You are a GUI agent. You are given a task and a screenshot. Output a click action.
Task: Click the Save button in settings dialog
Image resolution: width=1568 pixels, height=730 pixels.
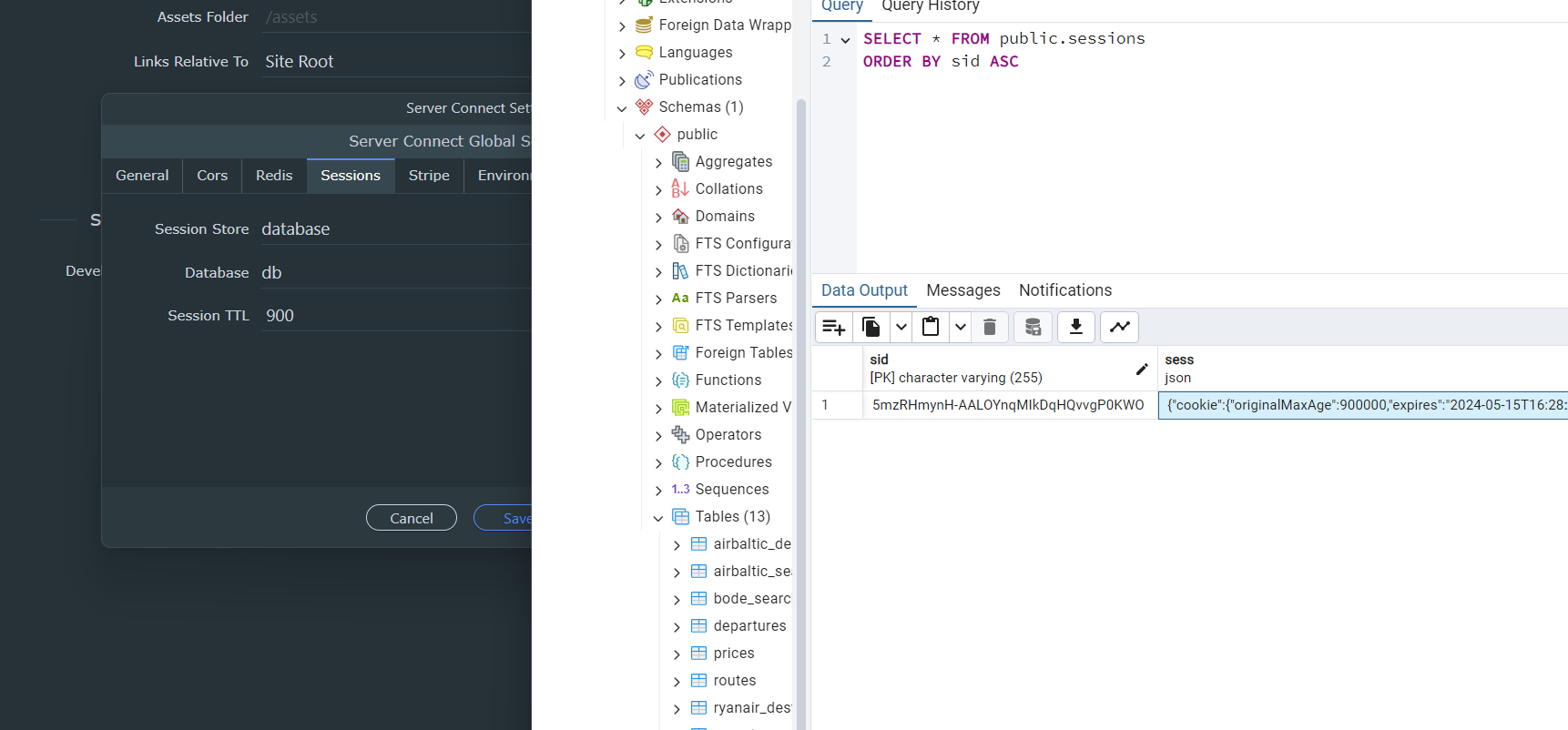[503, 518]
